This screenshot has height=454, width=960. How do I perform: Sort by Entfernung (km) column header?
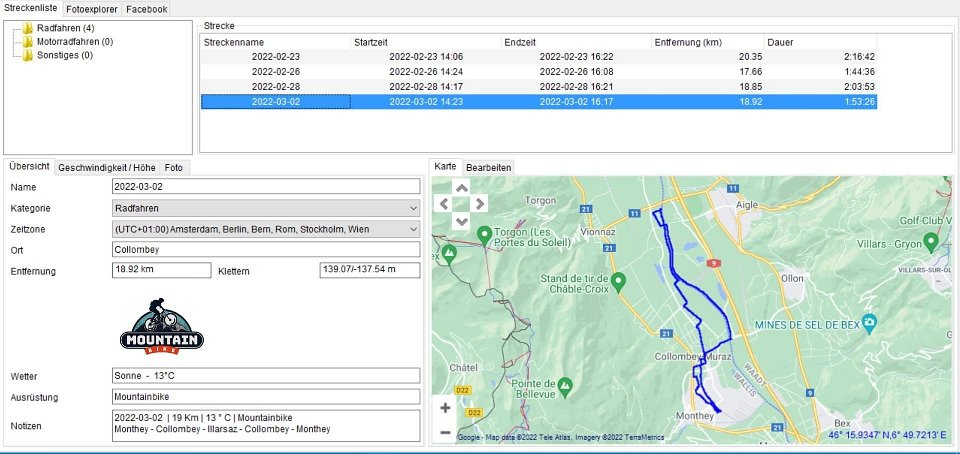[708, 42]
